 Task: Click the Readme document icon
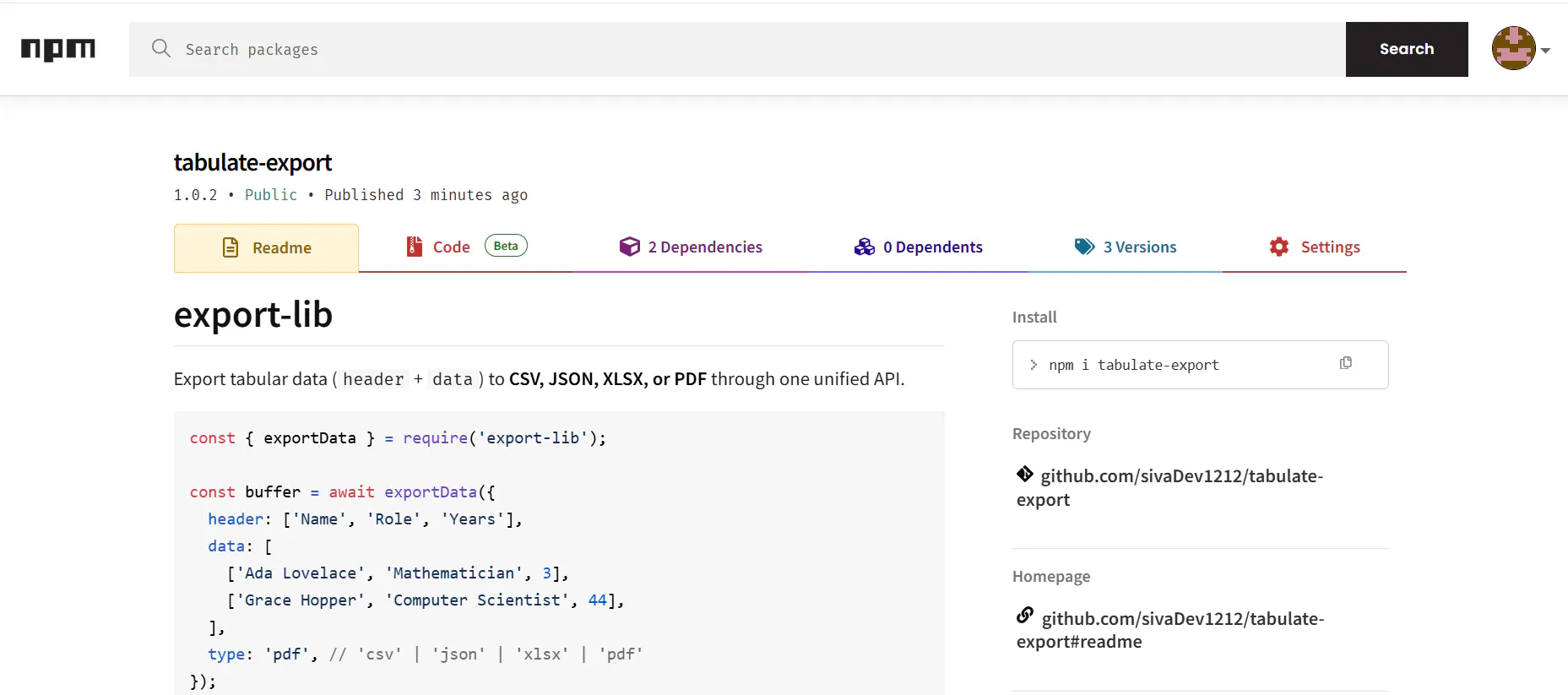click(x=231, y=247)
